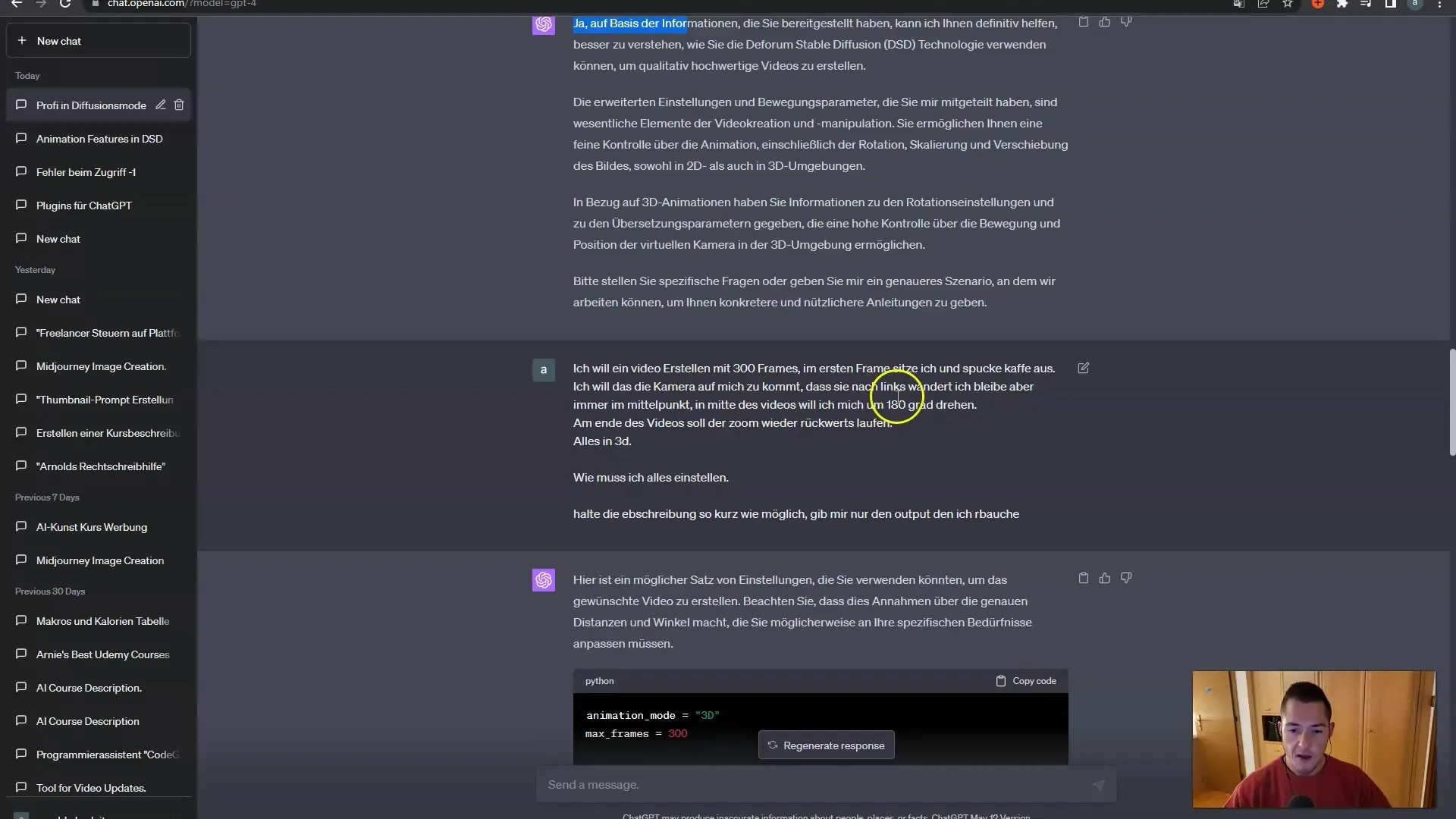Click chat bubble icon beside Plugins für ChatGPT
The width and height of the screenshot is (1456, 819).
[x=21, y=206]
